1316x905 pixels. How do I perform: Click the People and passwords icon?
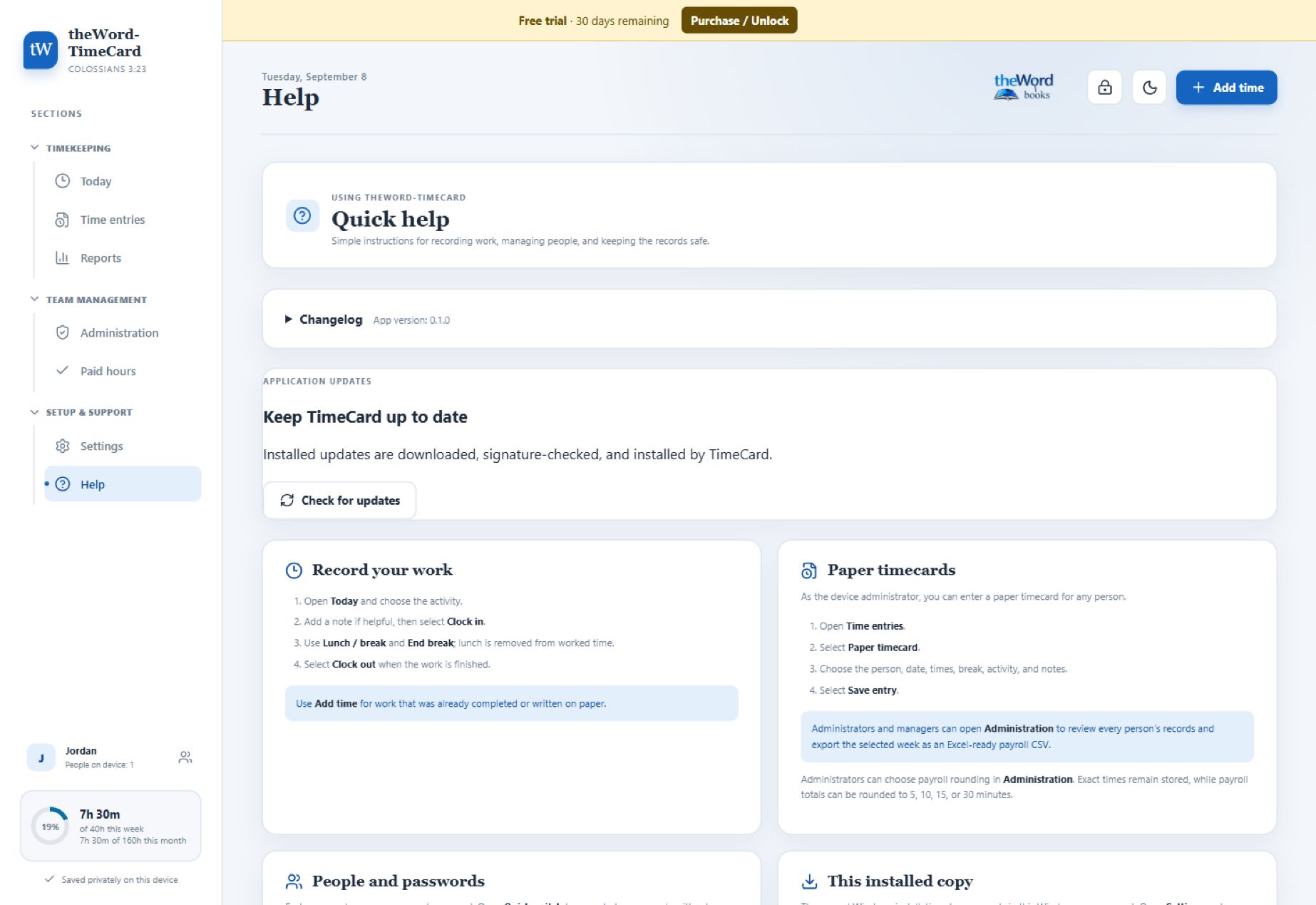(294, 881)
